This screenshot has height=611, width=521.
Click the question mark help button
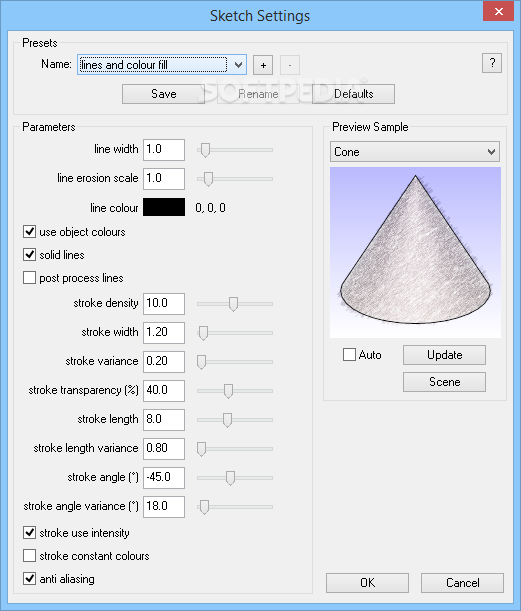tap(492, 63)
